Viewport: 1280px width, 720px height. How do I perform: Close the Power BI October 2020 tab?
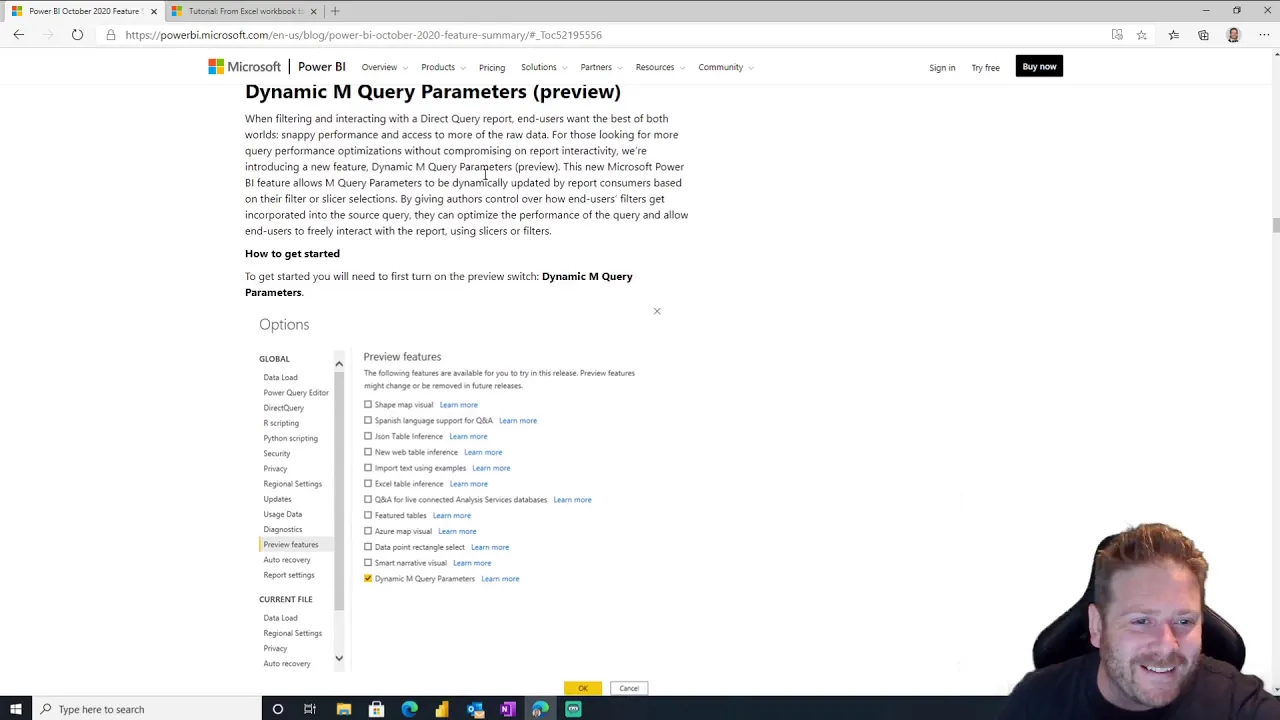pyautogui.click(x=154, y=11)
